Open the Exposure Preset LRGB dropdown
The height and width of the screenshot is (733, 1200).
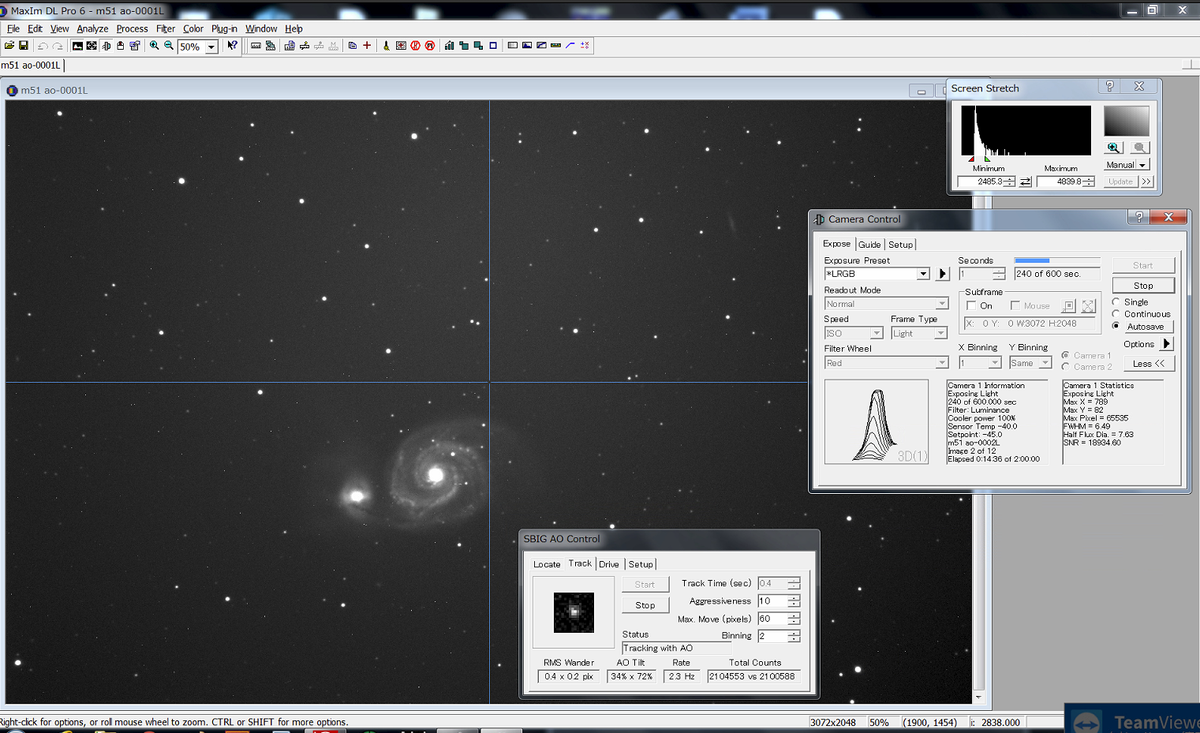923,274
